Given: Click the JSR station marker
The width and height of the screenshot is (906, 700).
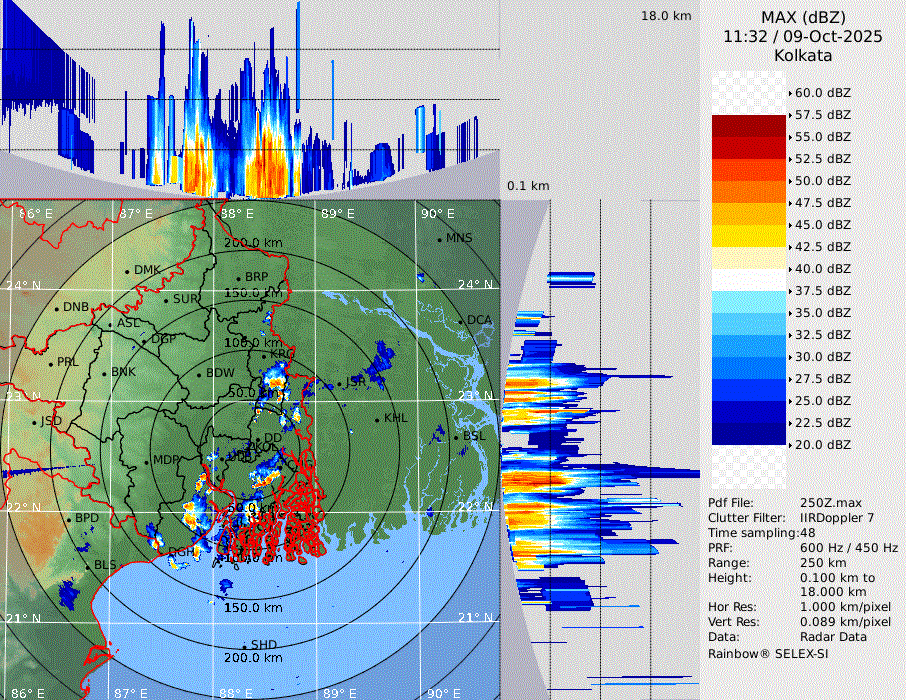Looking at the screenshot, I should coord(339,382).
